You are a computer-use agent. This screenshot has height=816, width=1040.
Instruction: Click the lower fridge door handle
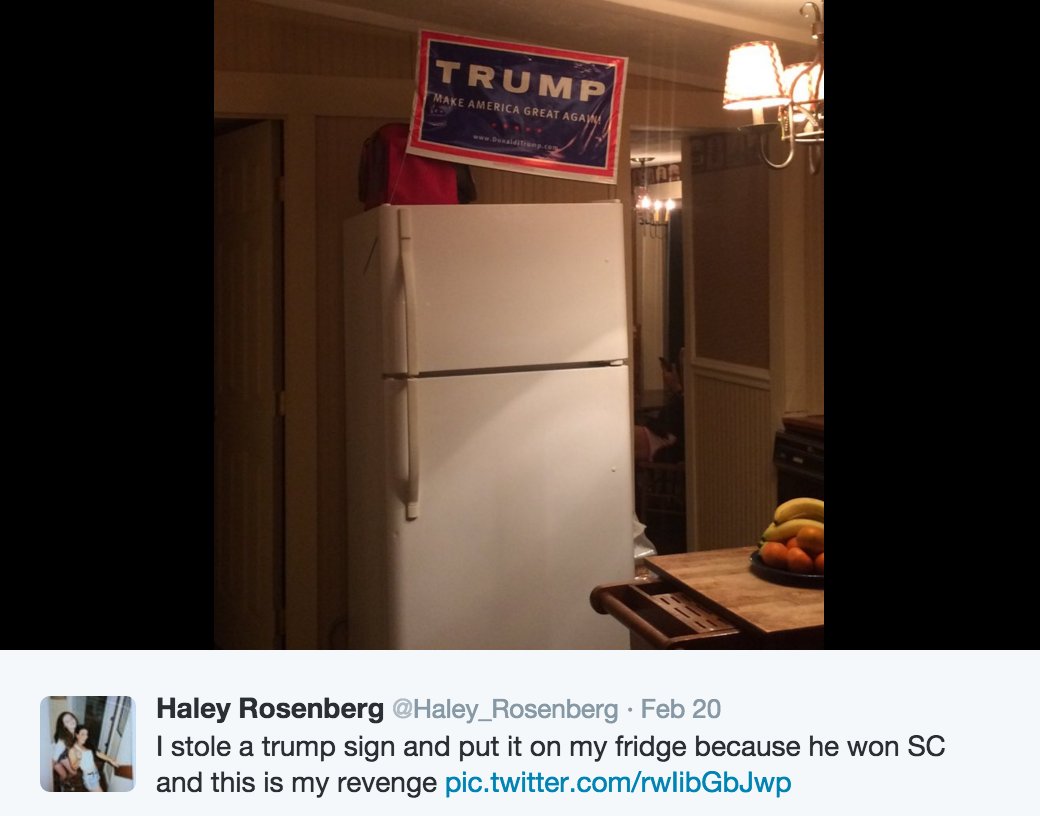pyautogui.click(x=409, y=448)
